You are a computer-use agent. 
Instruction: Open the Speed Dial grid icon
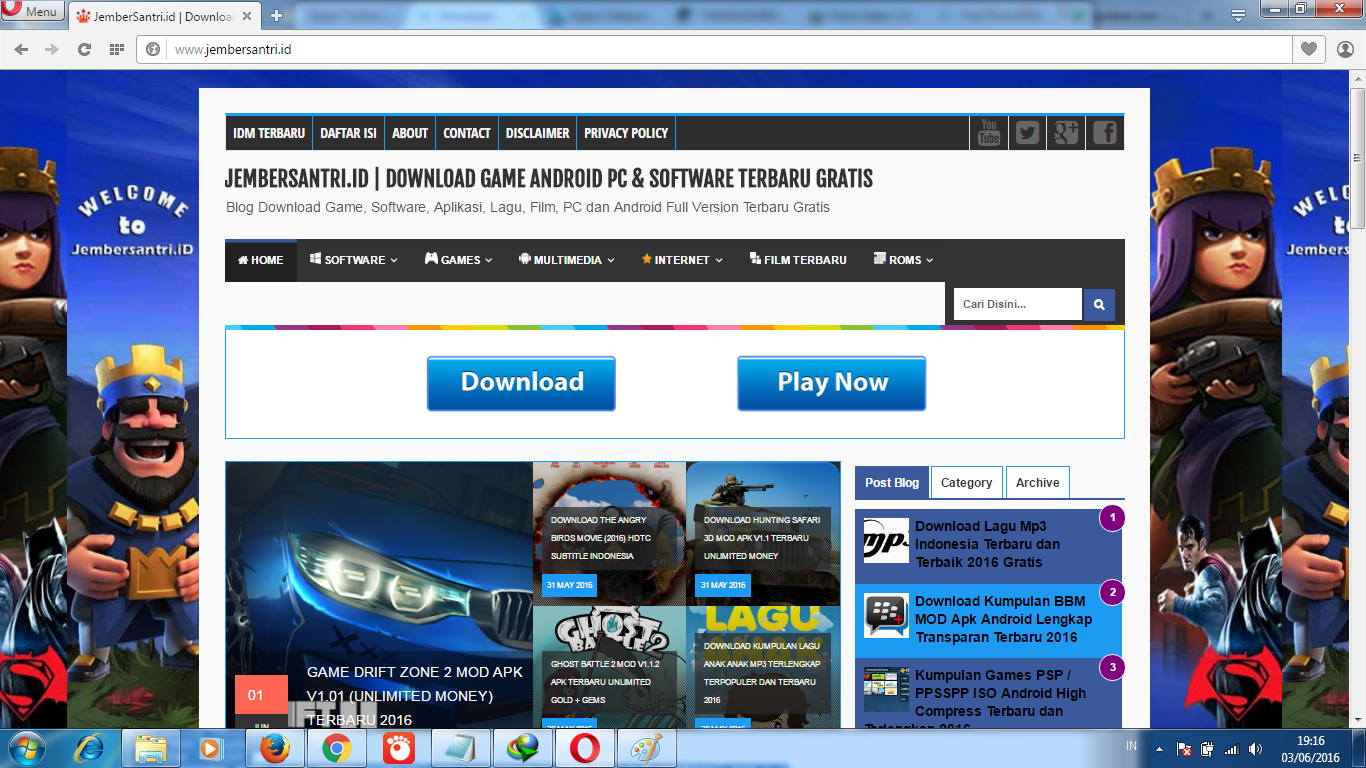(117, 49)
